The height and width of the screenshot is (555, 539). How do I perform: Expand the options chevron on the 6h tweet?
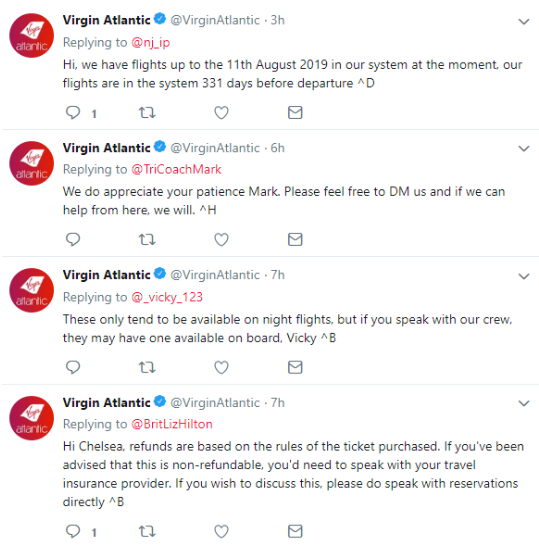point(524,149)
